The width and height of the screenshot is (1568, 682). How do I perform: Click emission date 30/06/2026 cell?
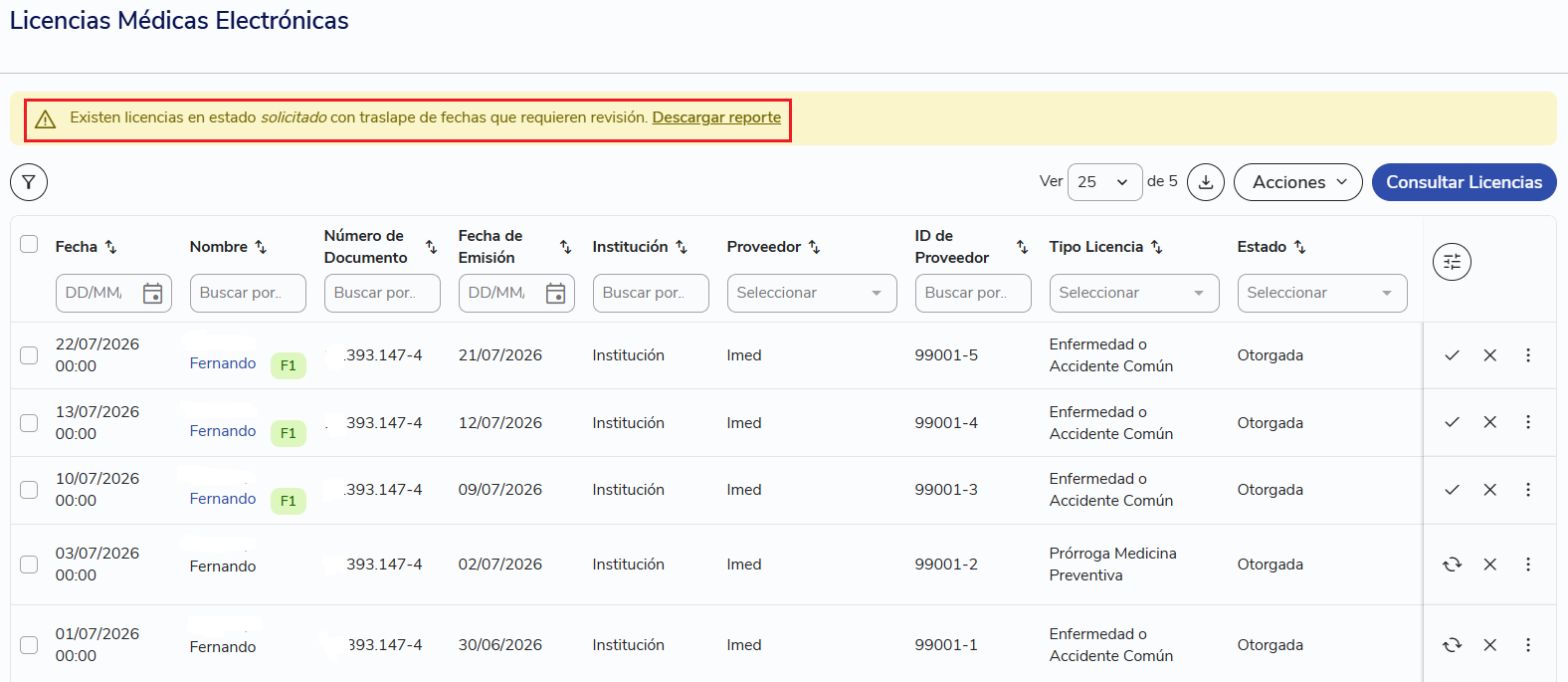point(500,645)
